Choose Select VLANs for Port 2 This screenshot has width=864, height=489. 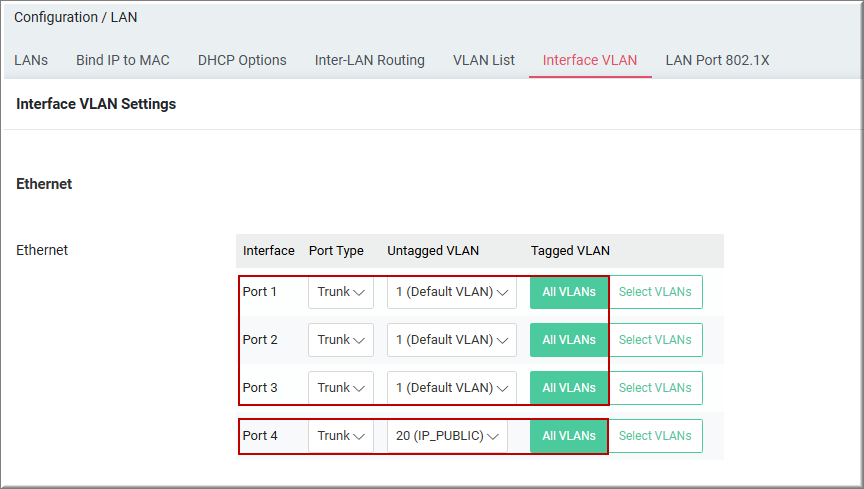655,340
